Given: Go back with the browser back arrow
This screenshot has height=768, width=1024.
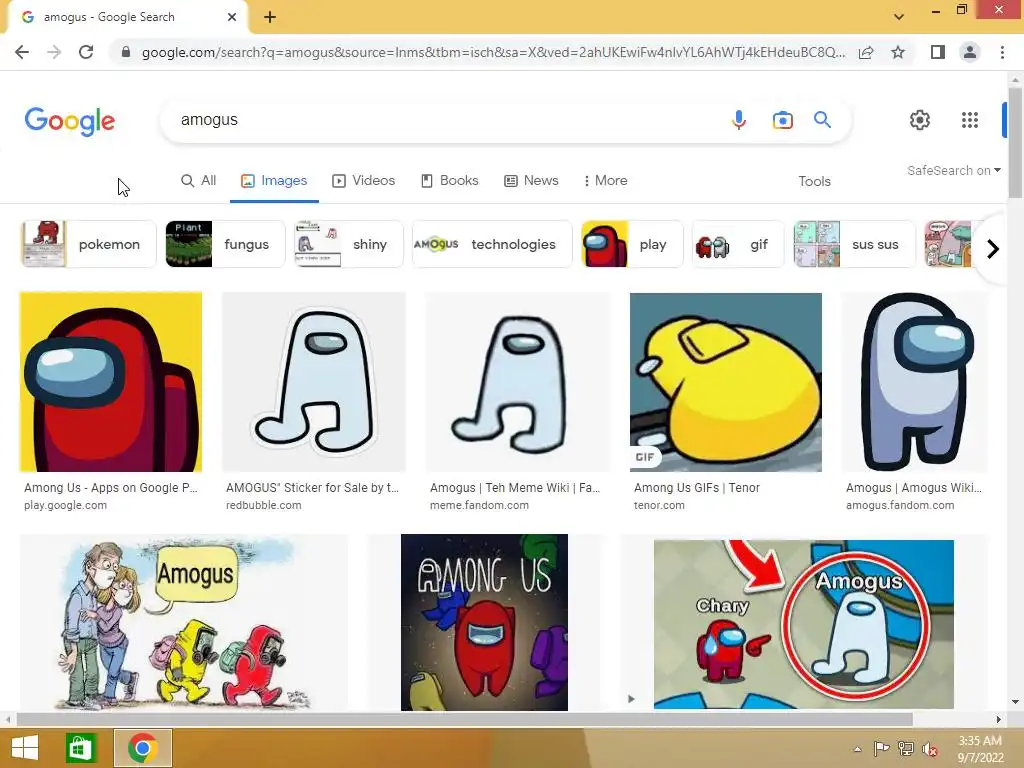Looking at the screenshot, I should 22,52.
